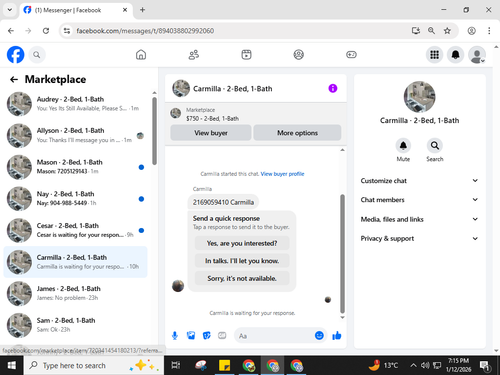Search within the Carmilla conversation
The width and height of the screenshot is (500, 375).
[435, 146]
